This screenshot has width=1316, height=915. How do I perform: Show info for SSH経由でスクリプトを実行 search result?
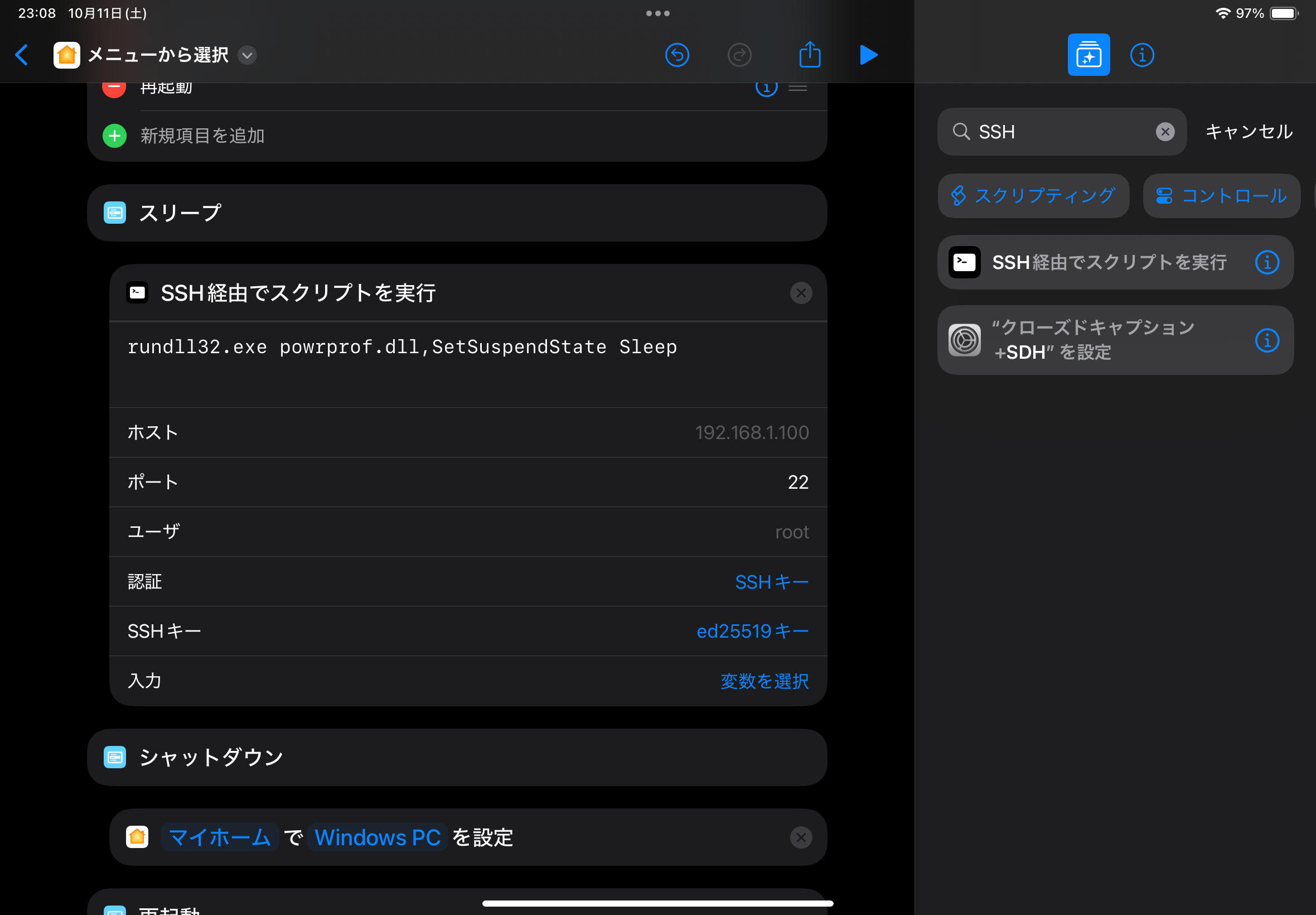[1269, 262]
